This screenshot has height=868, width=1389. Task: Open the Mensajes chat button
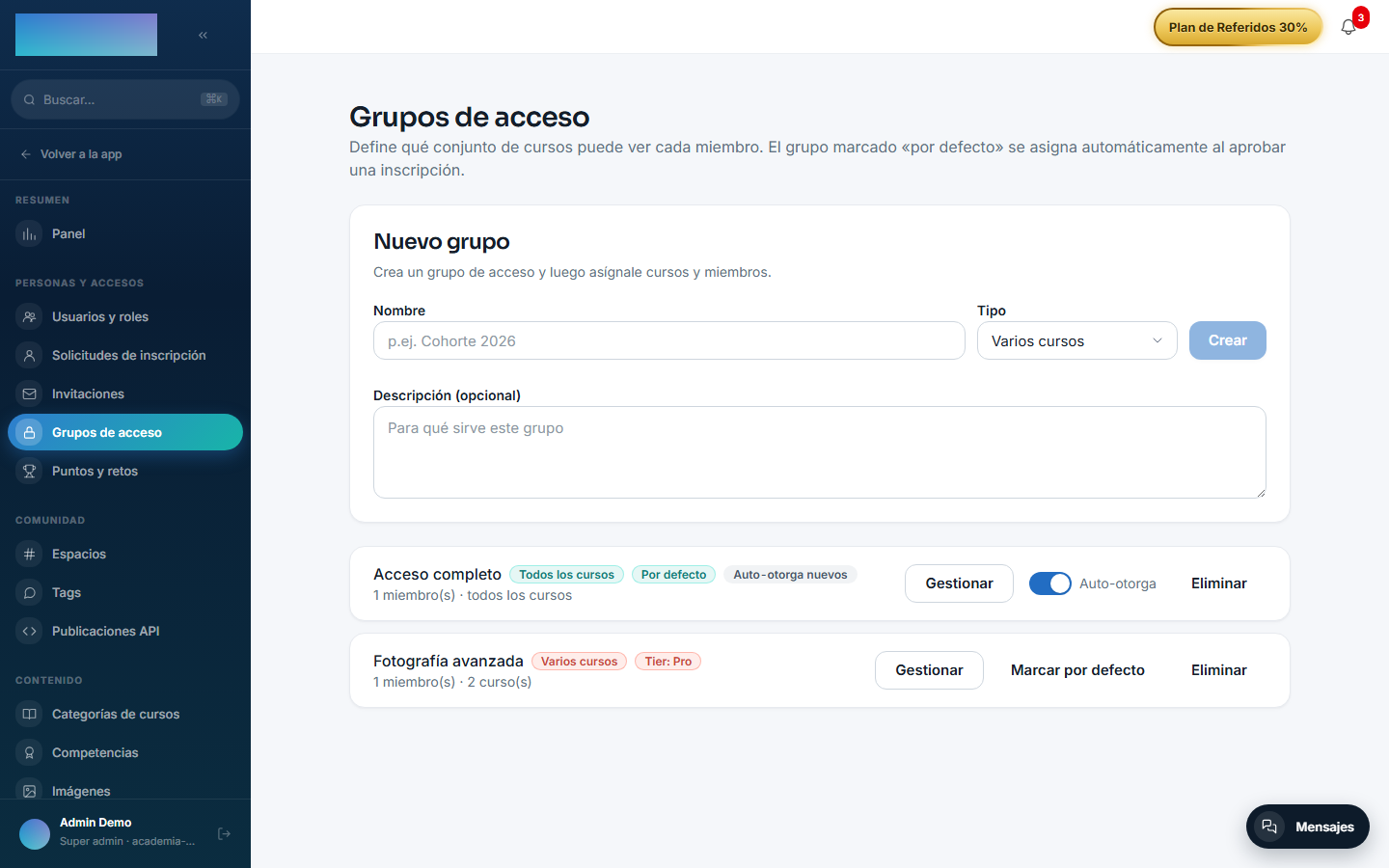[1307, 827]
